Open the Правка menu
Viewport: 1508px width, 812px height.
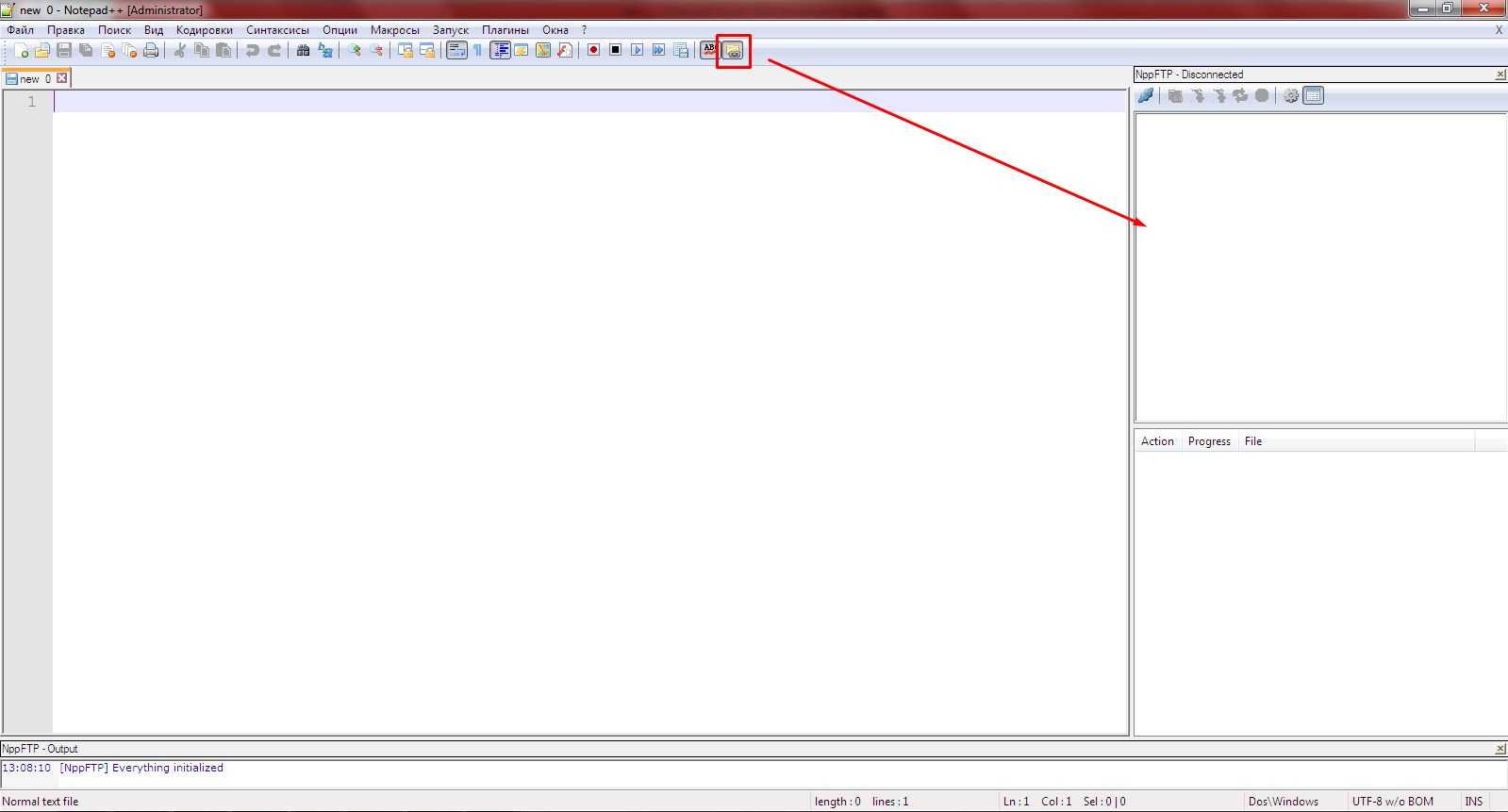[x=66, y=30]
